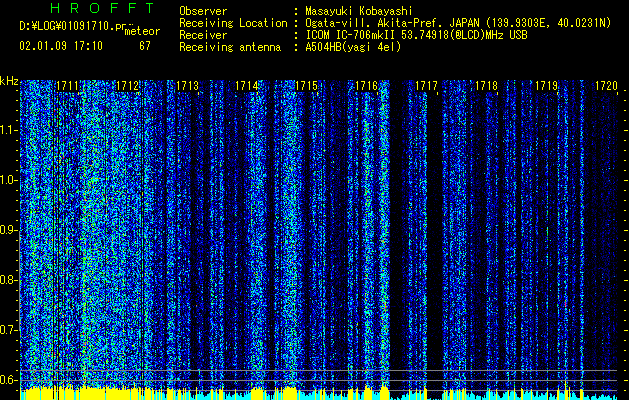The height and width of the screenshot is (400, 629).
Task: Click the Observer field label
Action: [x=203, y=11]
